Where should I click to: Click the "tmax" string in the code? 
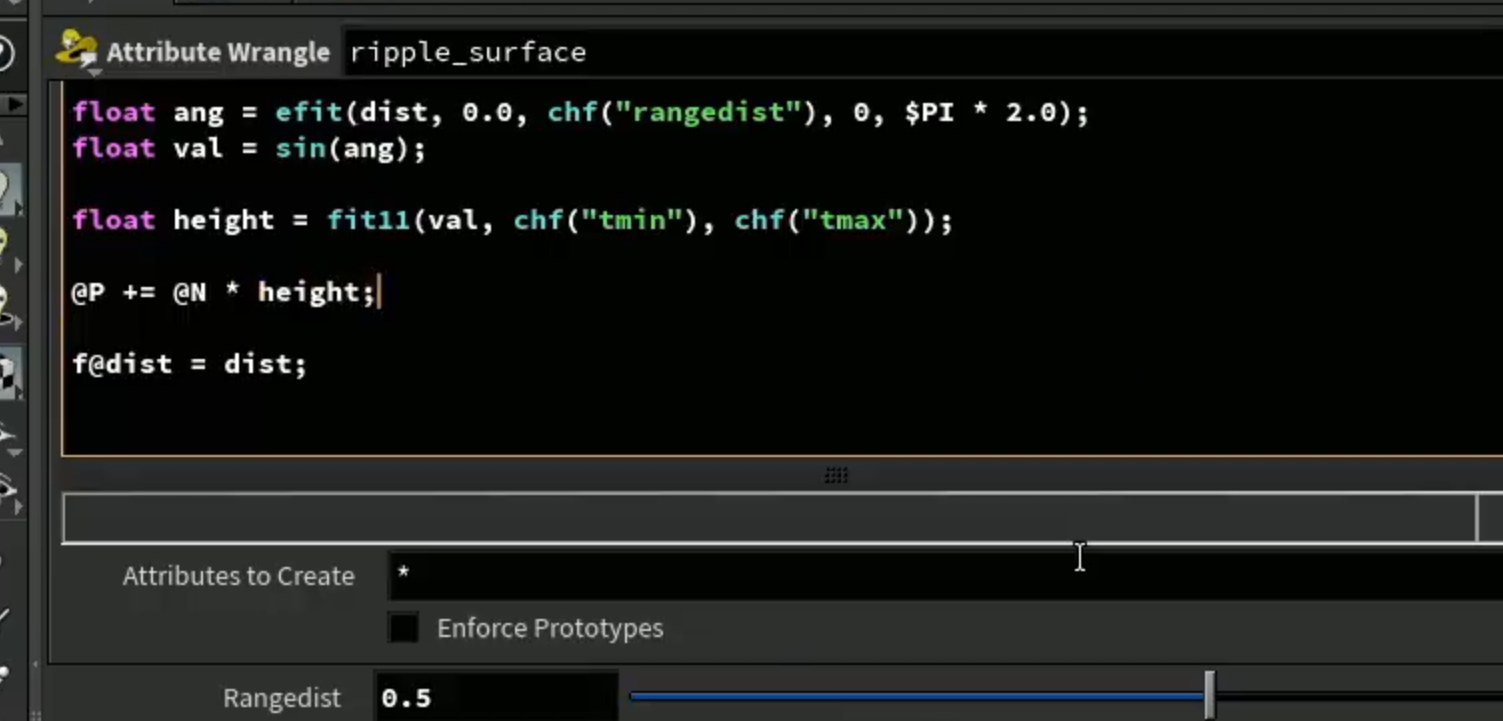[853, 220]
